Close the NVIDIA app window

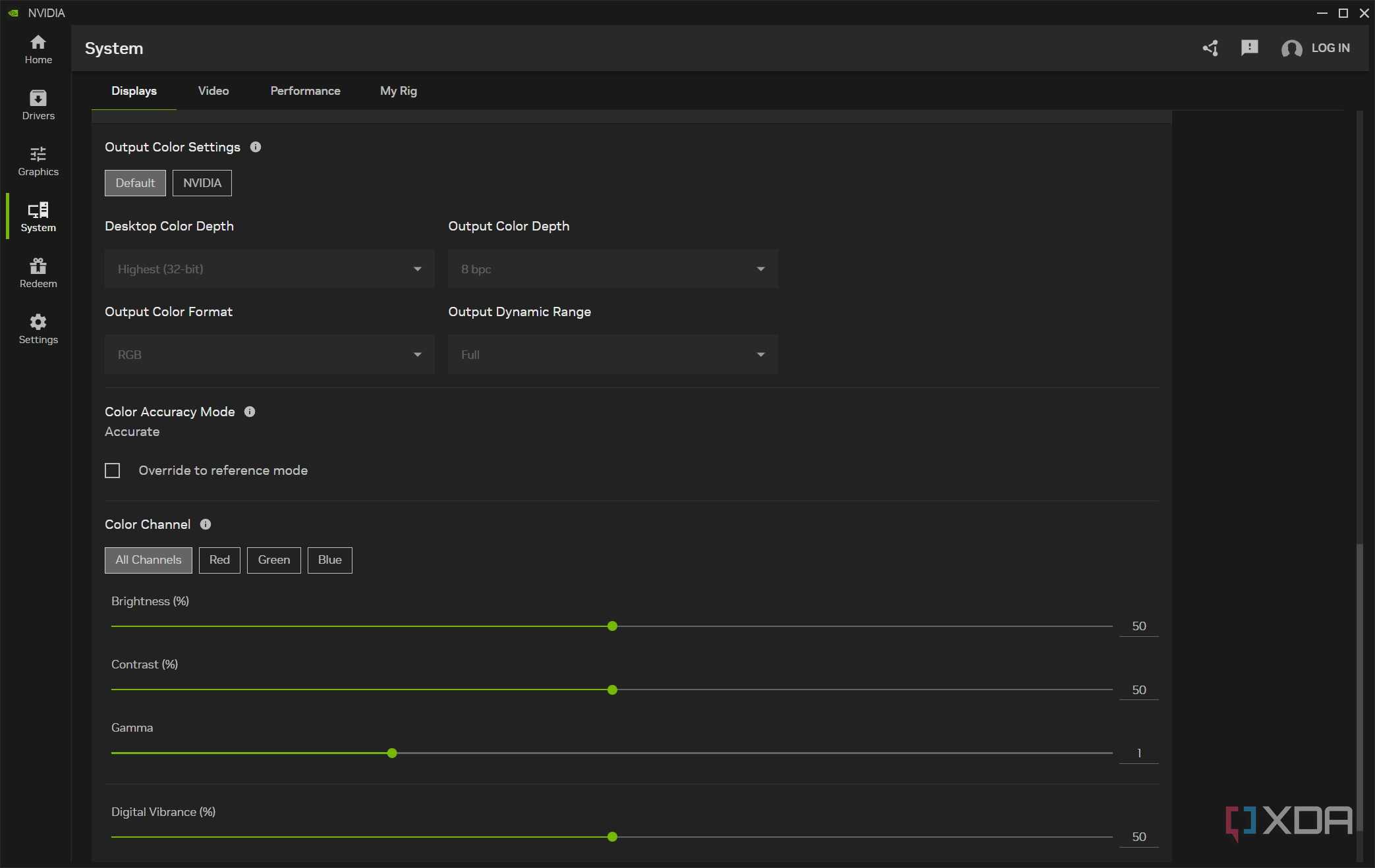click(1364, 13)
